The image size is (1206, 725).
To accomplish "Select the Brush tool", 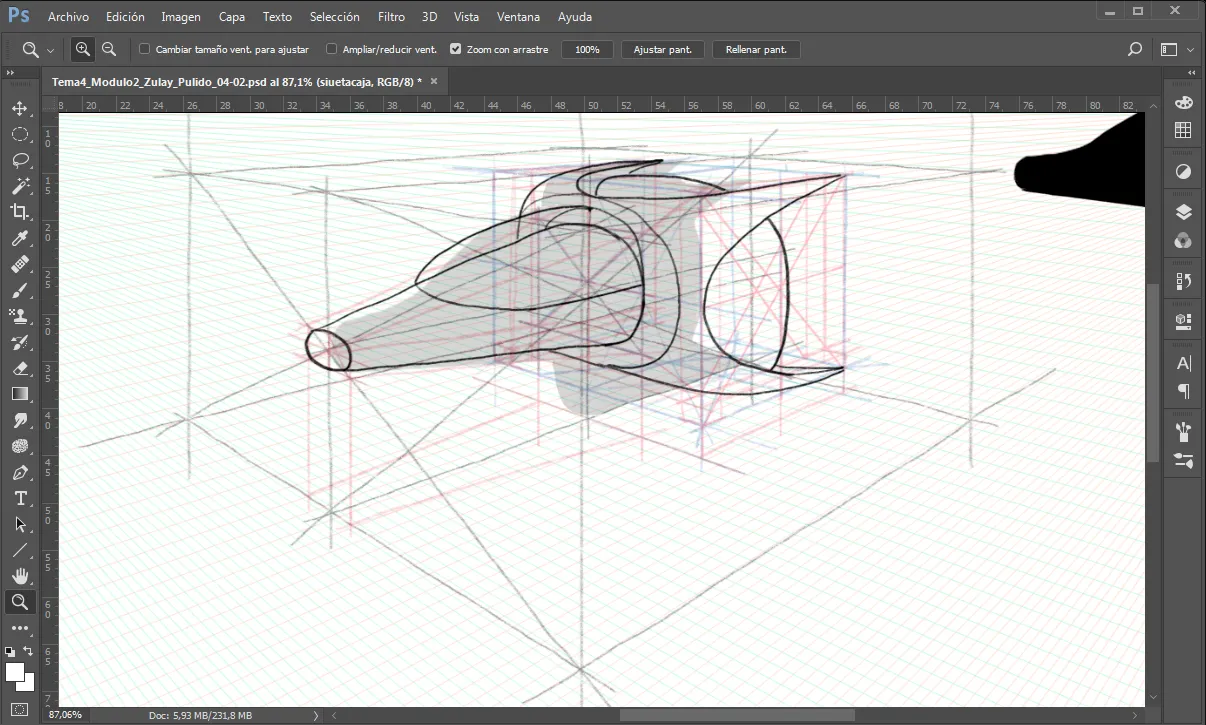I will [19, 290].
